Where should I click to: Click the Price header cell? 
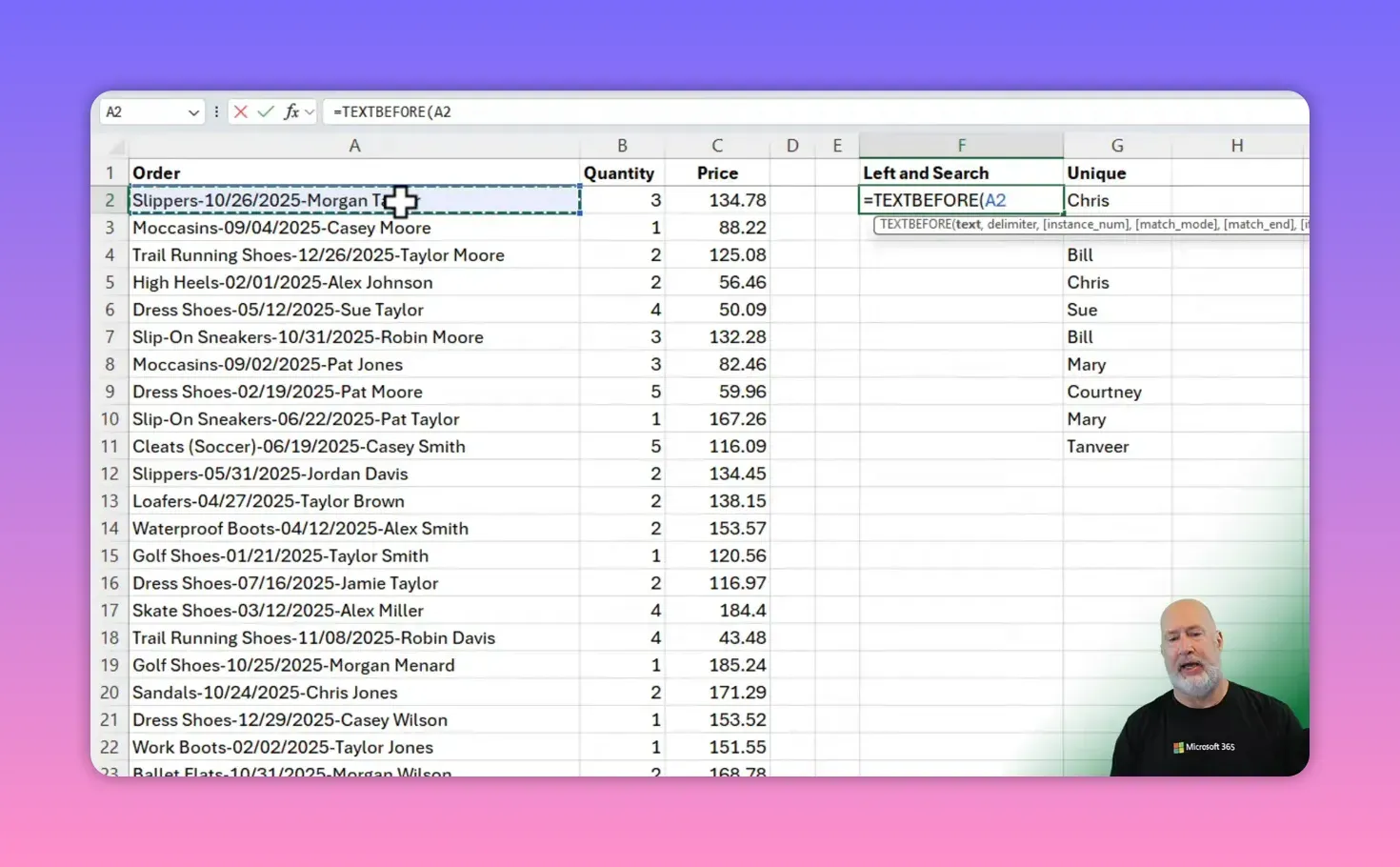(x=717, y=172)
